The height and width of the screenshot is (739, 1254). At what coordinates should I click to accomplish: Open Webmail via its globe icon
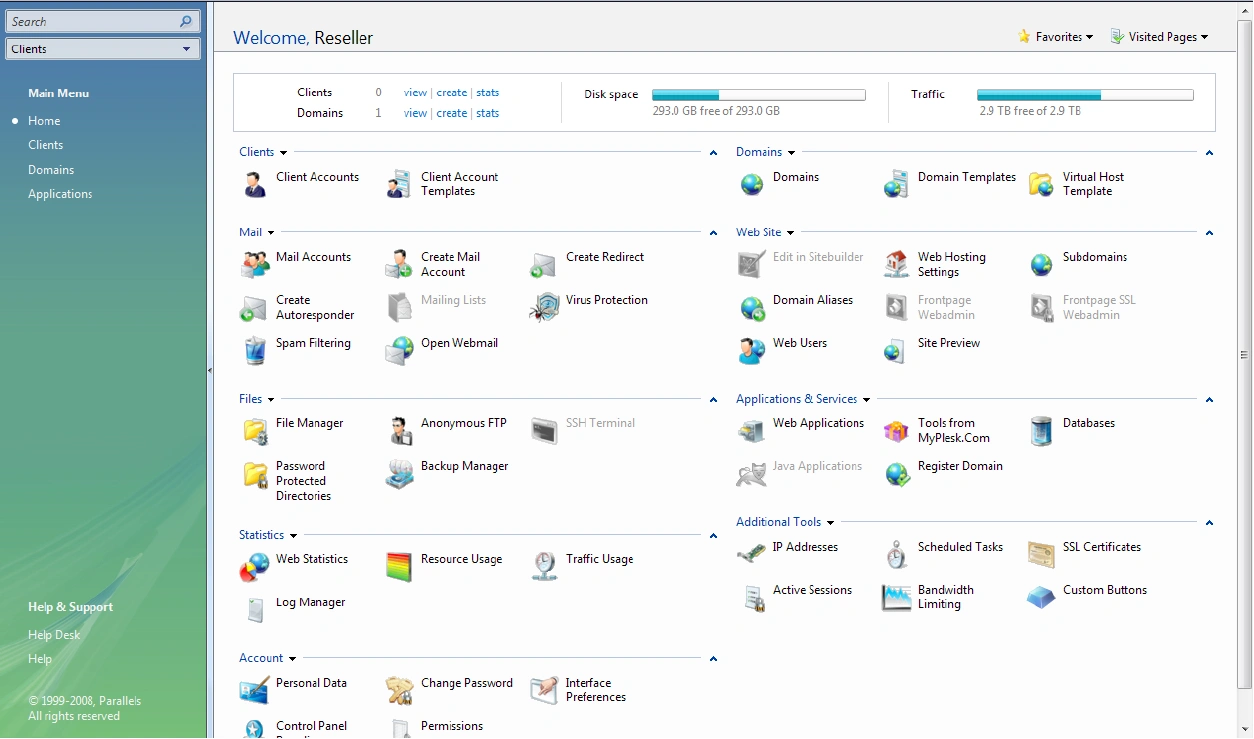click(400, 350)
